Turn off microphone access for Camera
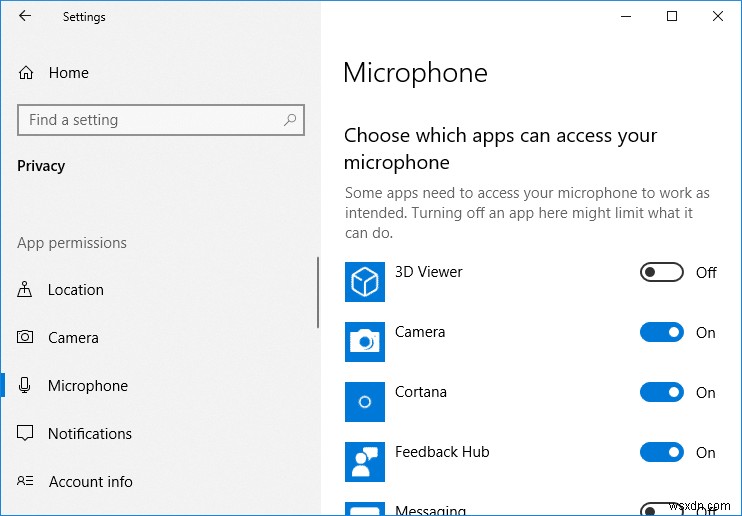Screen dimensions: 742x516 tap(662, 332)
